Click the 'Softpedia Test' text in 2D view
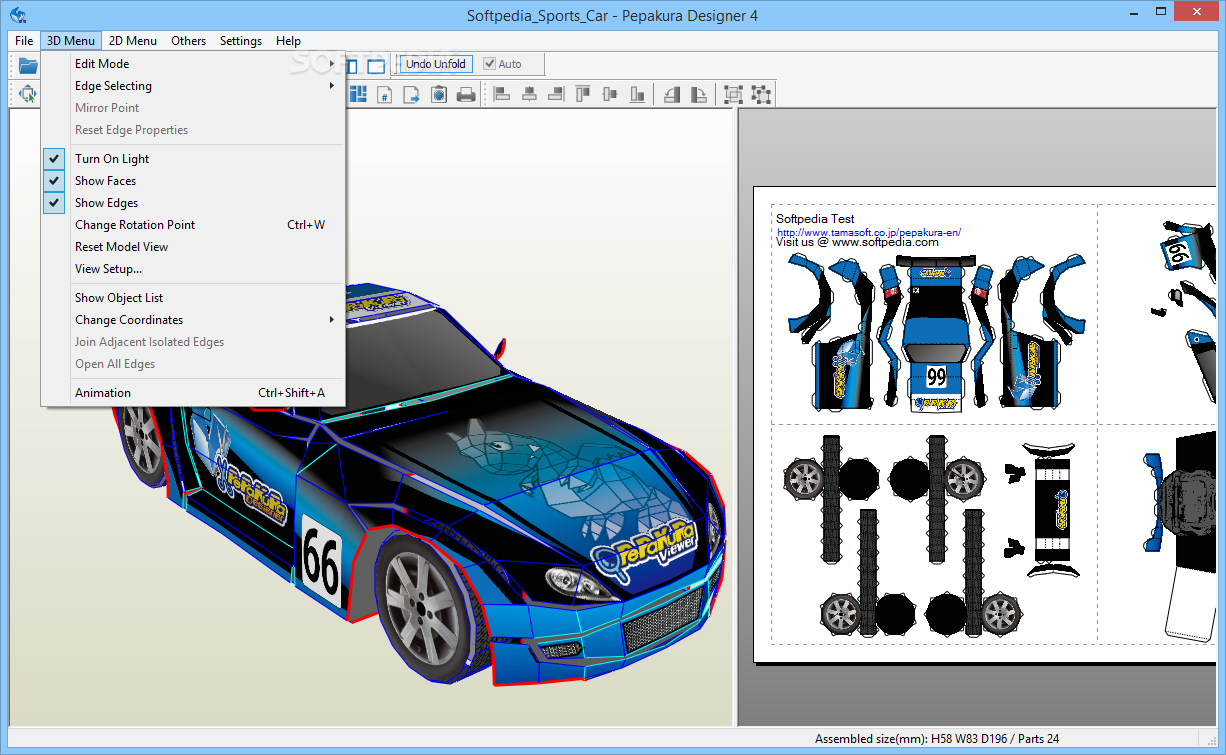The width and height of the screenshot is (1226, 755). [x=815, y=219]
